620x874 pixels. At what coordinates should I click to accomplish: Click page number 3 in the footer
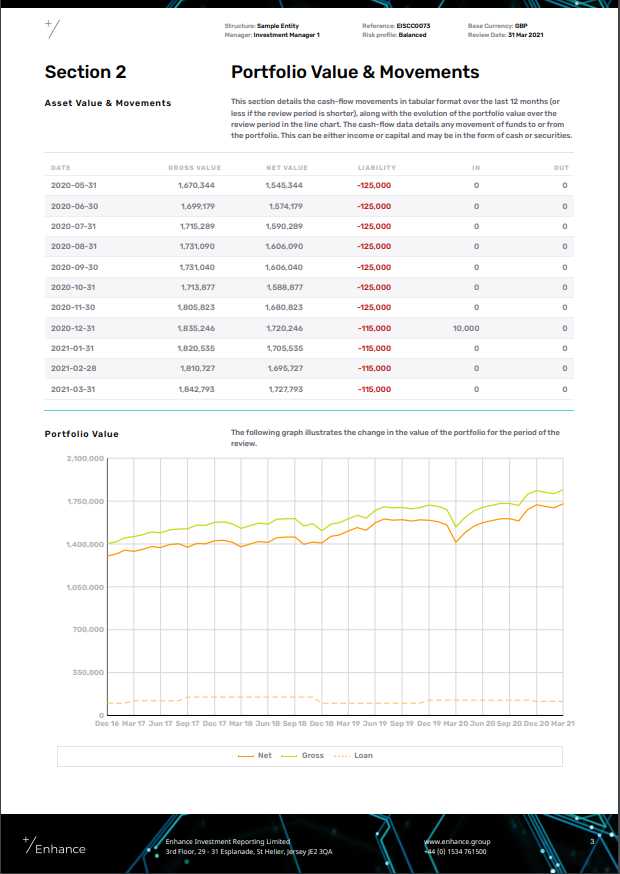tap(592, 842)
